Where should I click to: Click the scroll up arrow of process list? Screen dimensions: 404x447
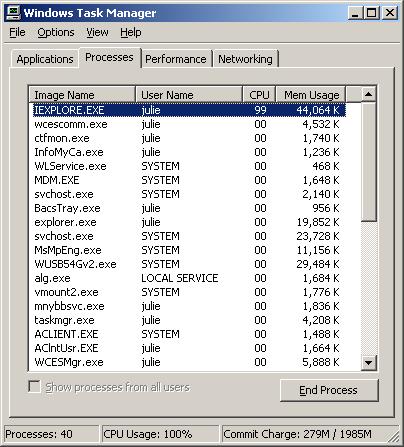pyautogui.click(x=369, y=94)
